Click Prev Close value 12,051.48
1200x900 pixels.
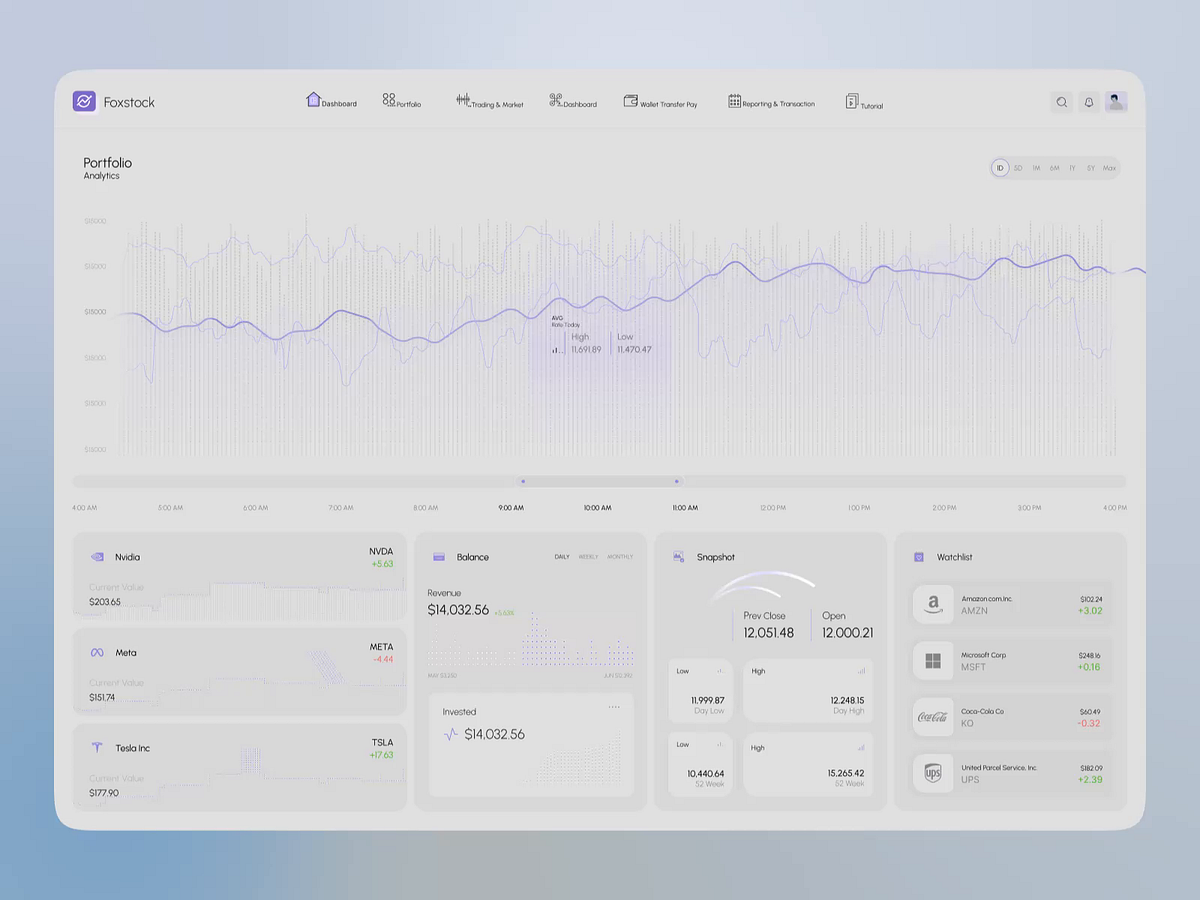click(x=768, y=633)
